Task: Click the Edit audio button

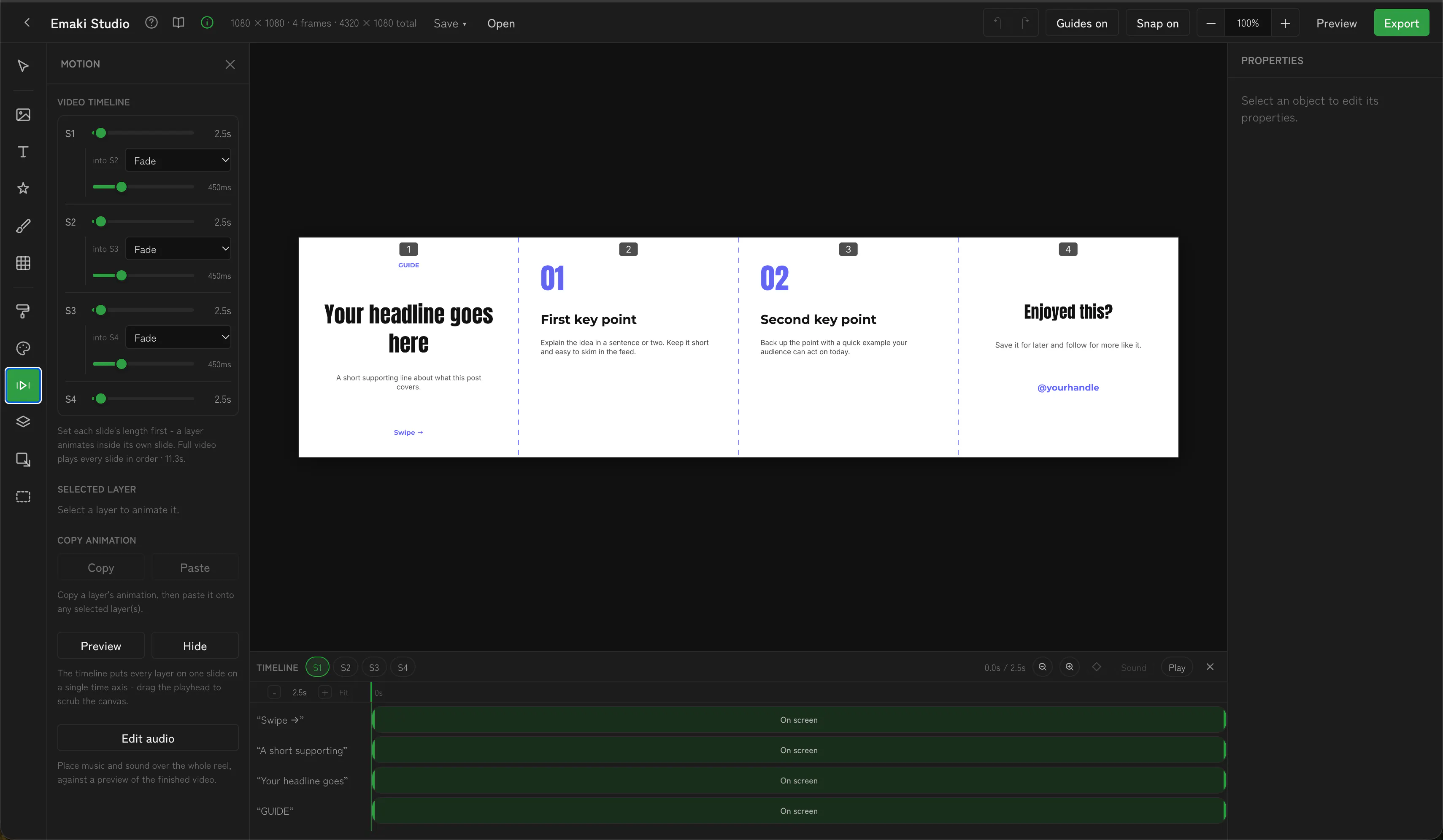Action: click(x=148, y=738)
